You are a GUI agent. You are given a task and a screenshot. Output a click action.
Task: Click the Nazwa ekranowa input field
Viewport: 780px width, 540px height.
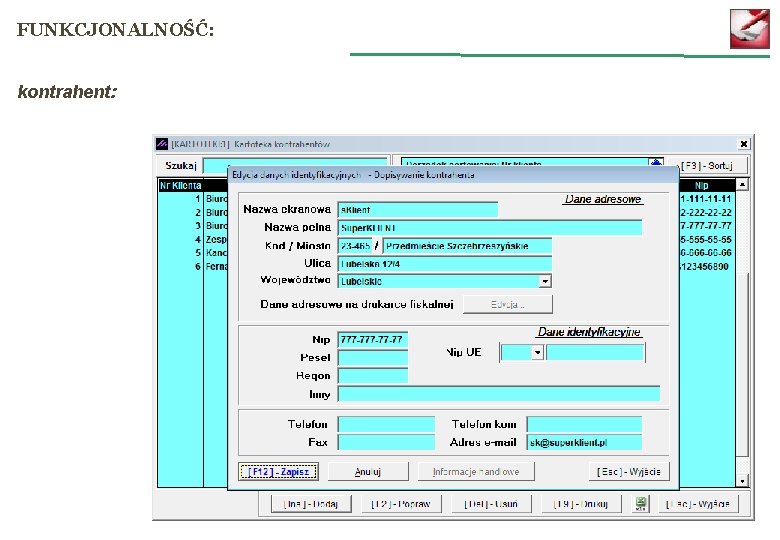pyautogui.click(x=418, y=210)
